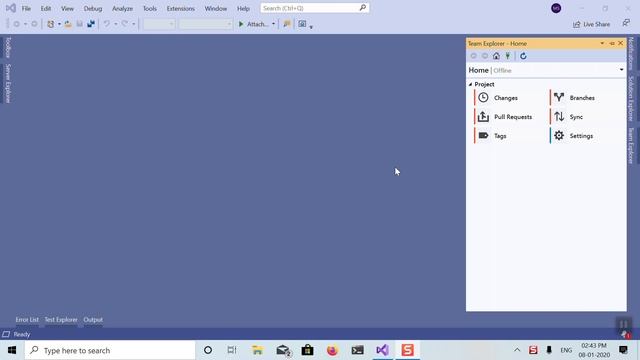
Task: Open the File menu
Action: click(x=26, y=8)
